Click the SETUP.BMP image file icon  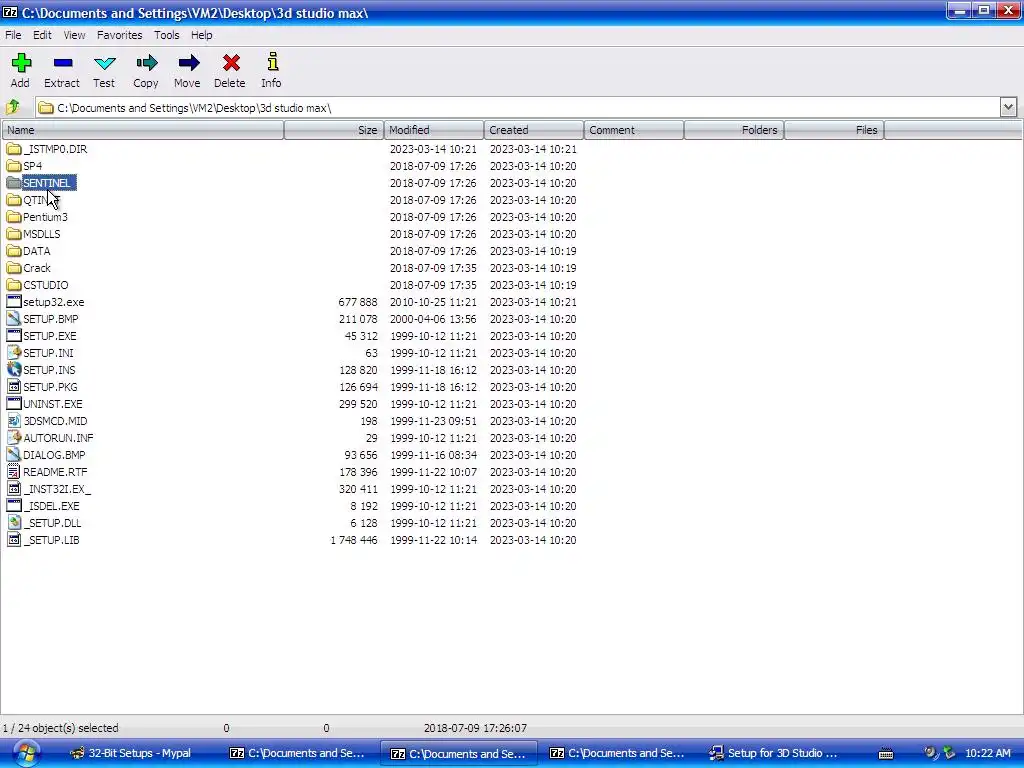(x=14, y=319)
